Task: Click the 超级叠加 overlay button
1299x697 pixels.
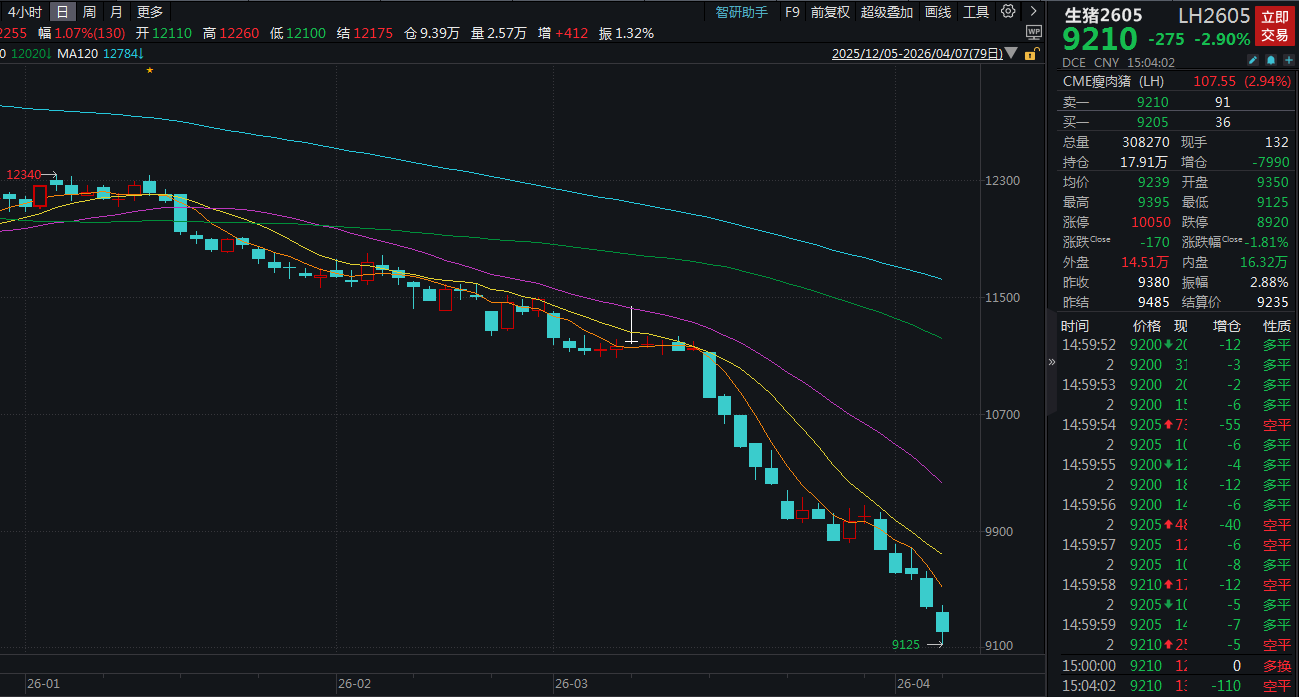Action: click(x=887, y=12)
